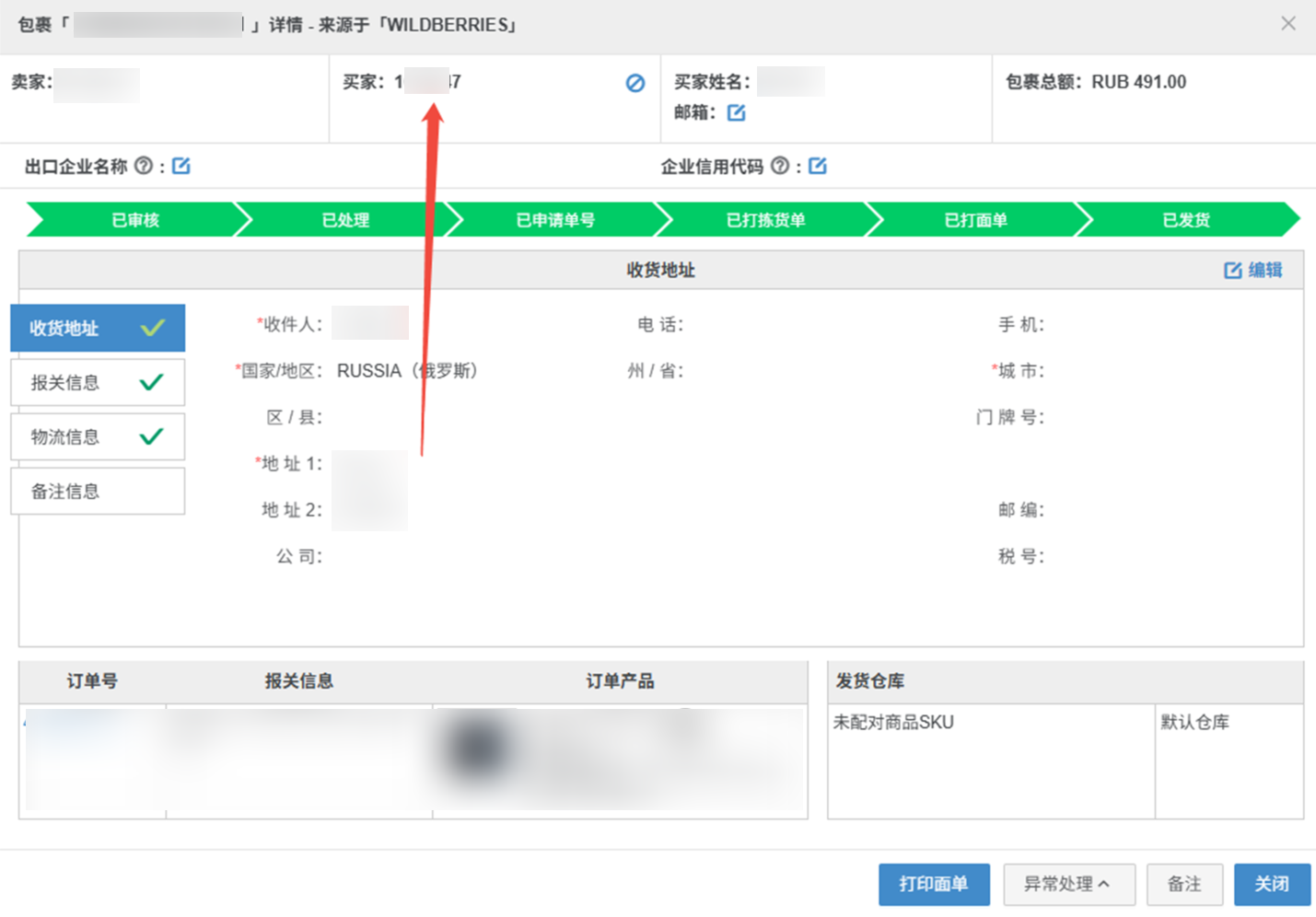1316x917 pixels.
Task: Click the 编辑 edit address link
Action: pyautogui.click(x=1252, y=270)
